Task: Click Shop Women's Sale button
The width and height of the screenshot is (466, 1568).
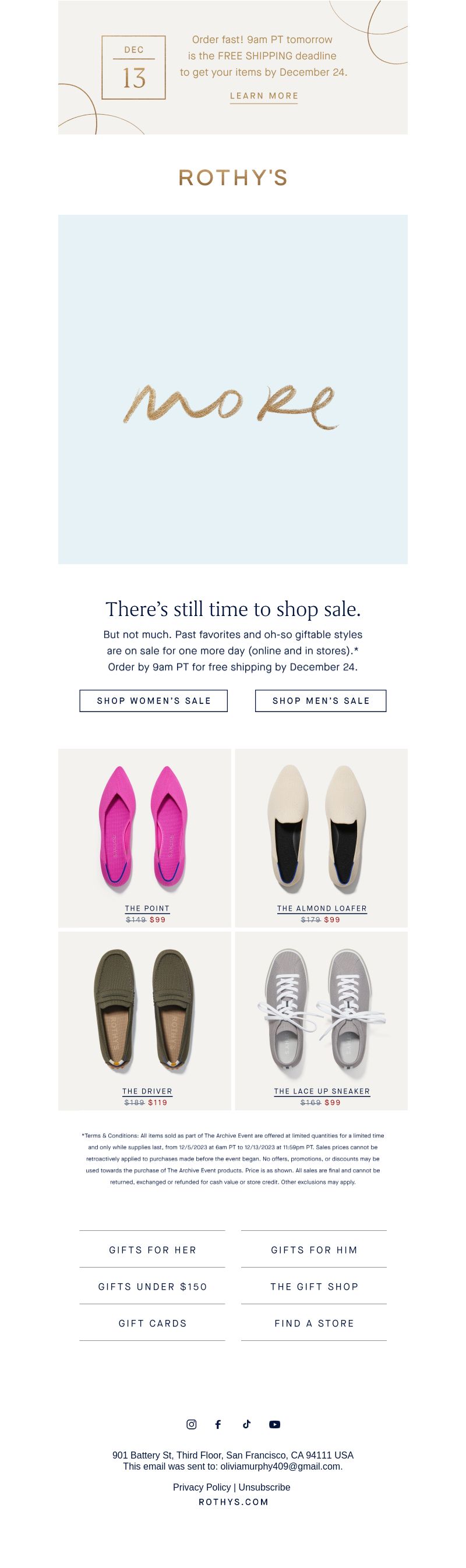Action: [x=154, y=700]
